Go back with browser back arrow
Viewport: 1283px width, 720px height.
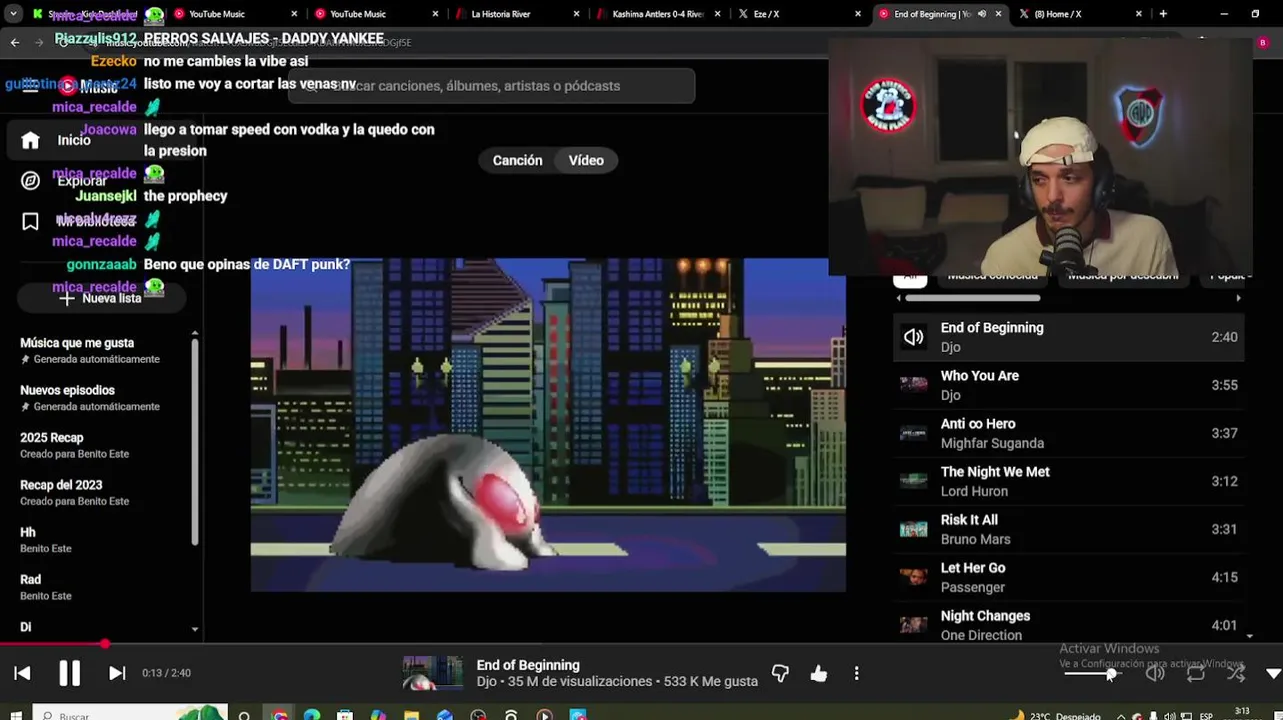pyautogui.click(x=14, y=42)
